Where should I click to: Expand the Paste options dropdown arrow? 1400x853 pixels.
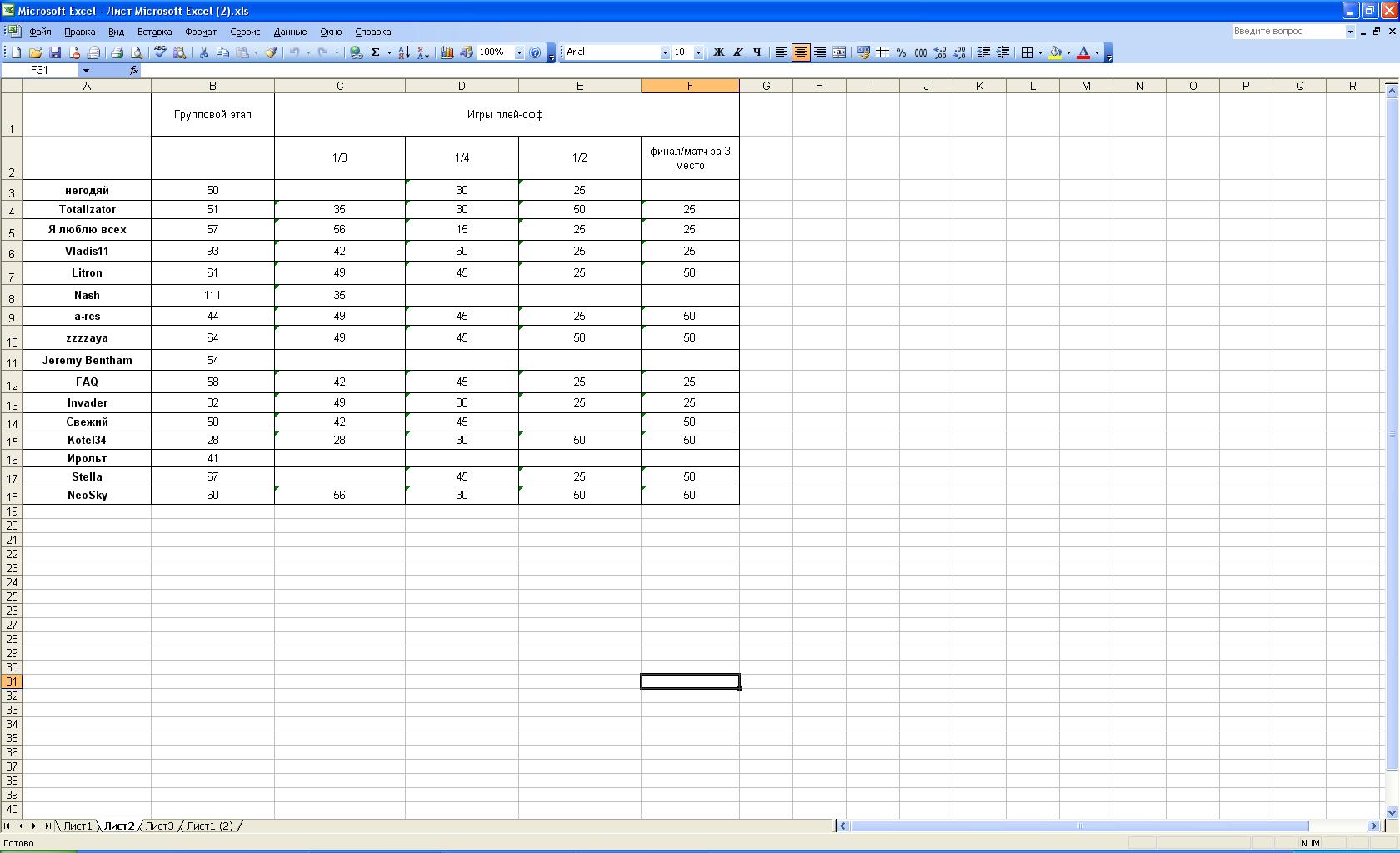click(255, 52)
